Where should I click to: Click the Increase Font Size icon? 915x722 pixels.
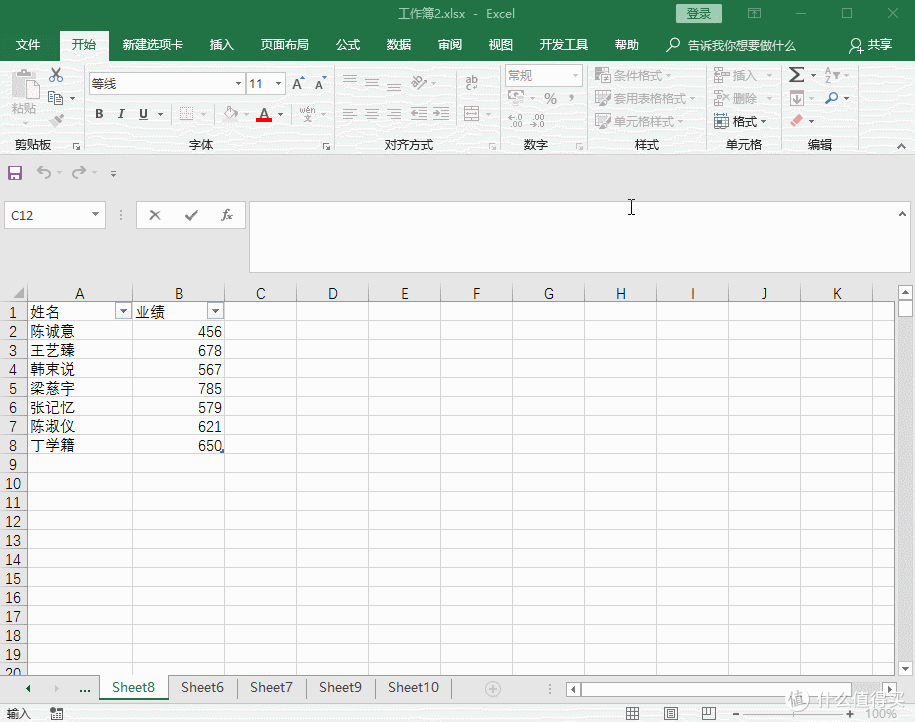point(298,84)
